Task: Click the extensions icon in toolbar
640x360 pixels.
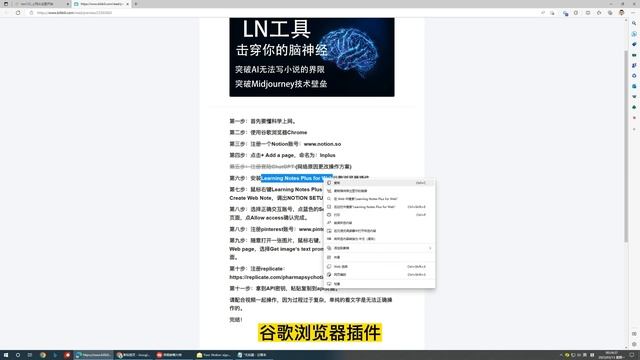Action: (576, 13)
